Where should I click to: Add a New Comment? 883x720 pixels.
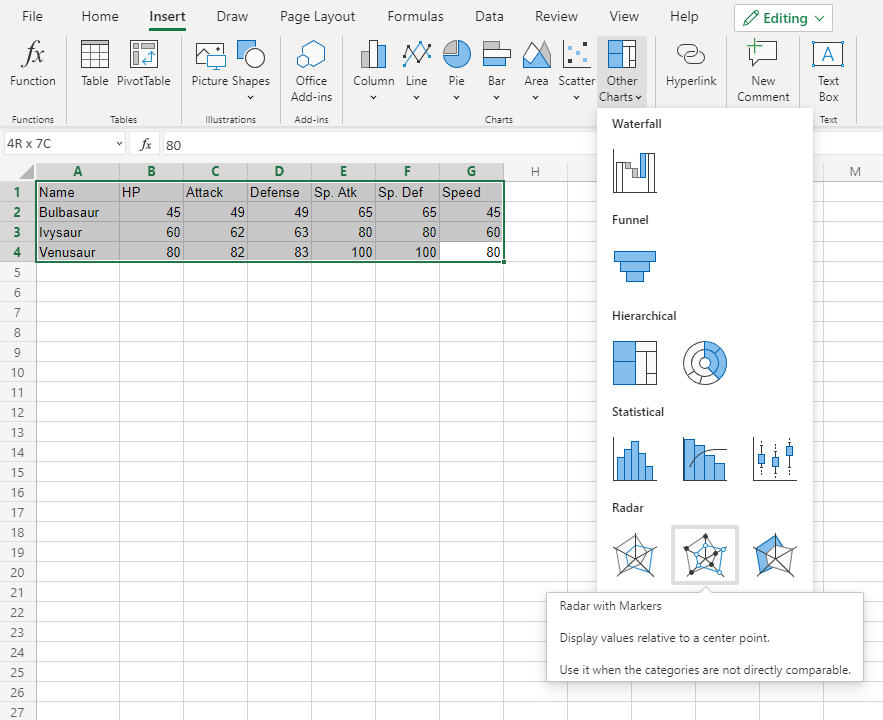763,72
